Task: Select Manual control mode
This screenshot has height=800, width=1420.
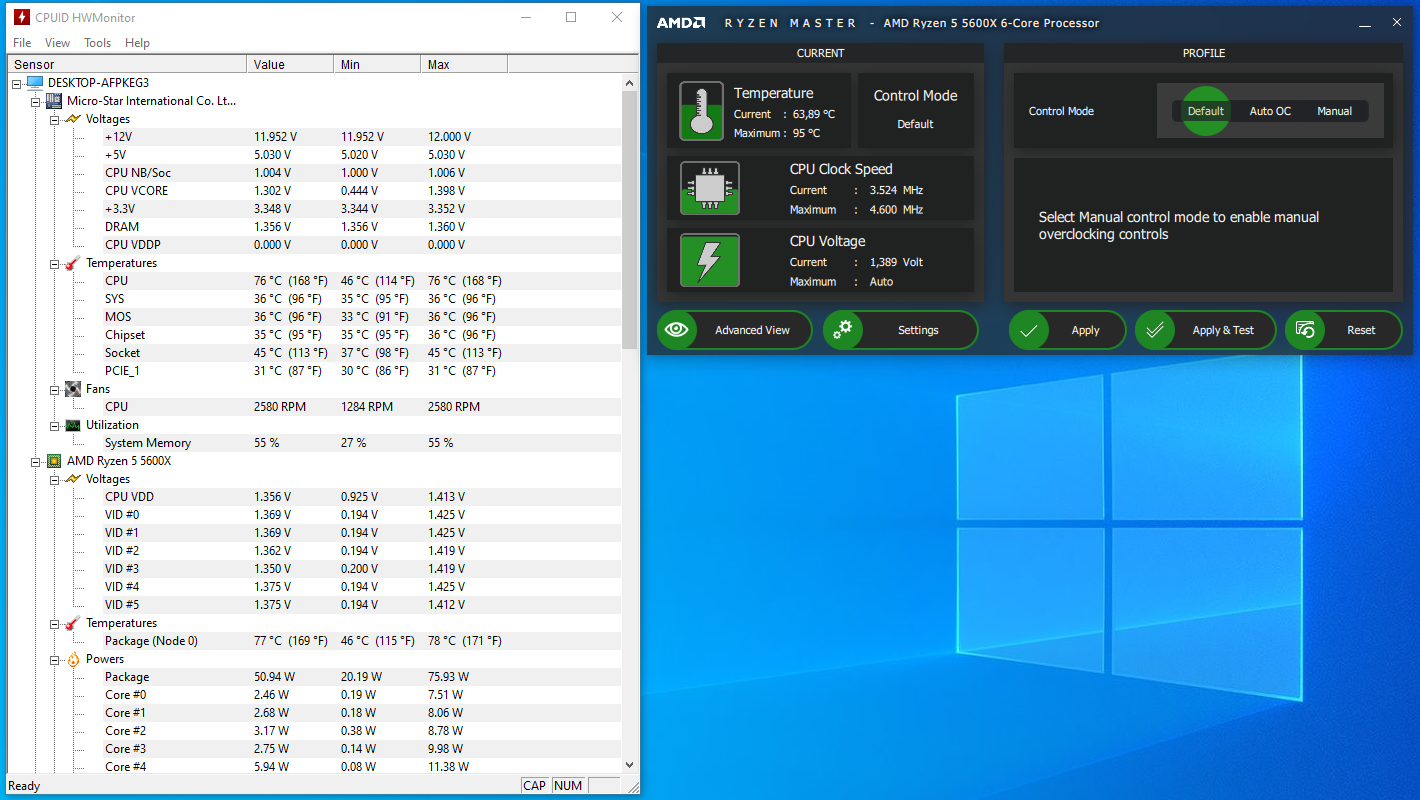Action: click(1334, 111)
